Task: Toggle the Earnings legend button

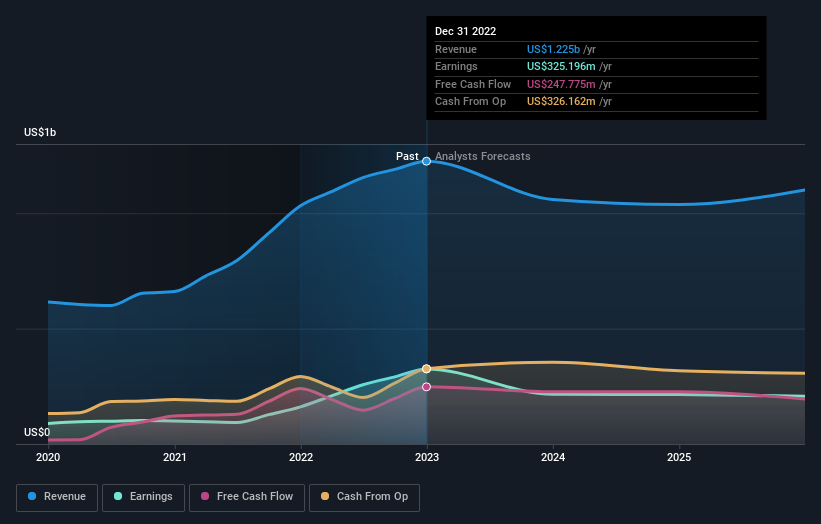Action: point(143,497)
